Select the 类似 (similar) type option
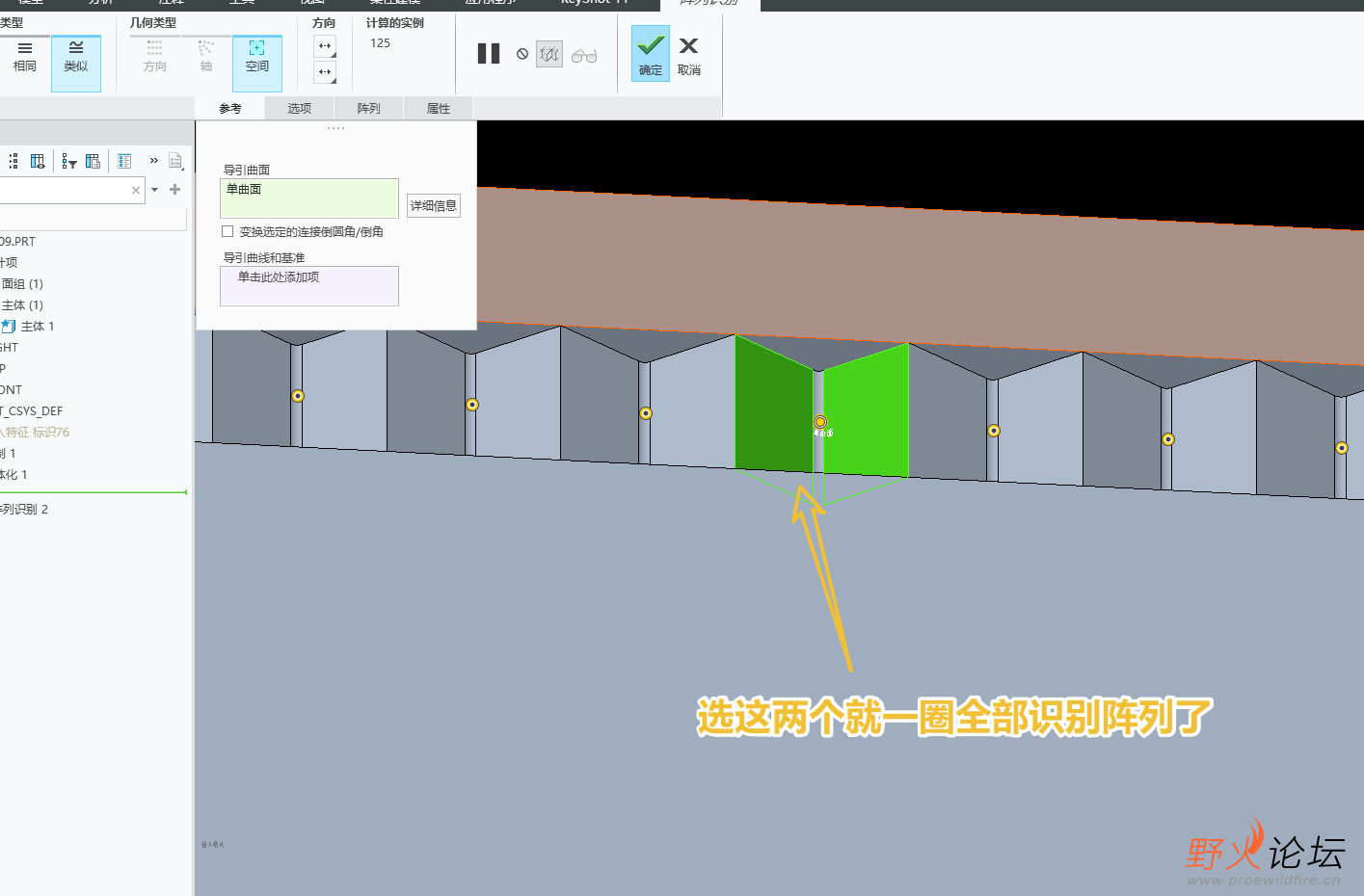The width and height of the screenshot is (1364, 896). pos(76,63)
